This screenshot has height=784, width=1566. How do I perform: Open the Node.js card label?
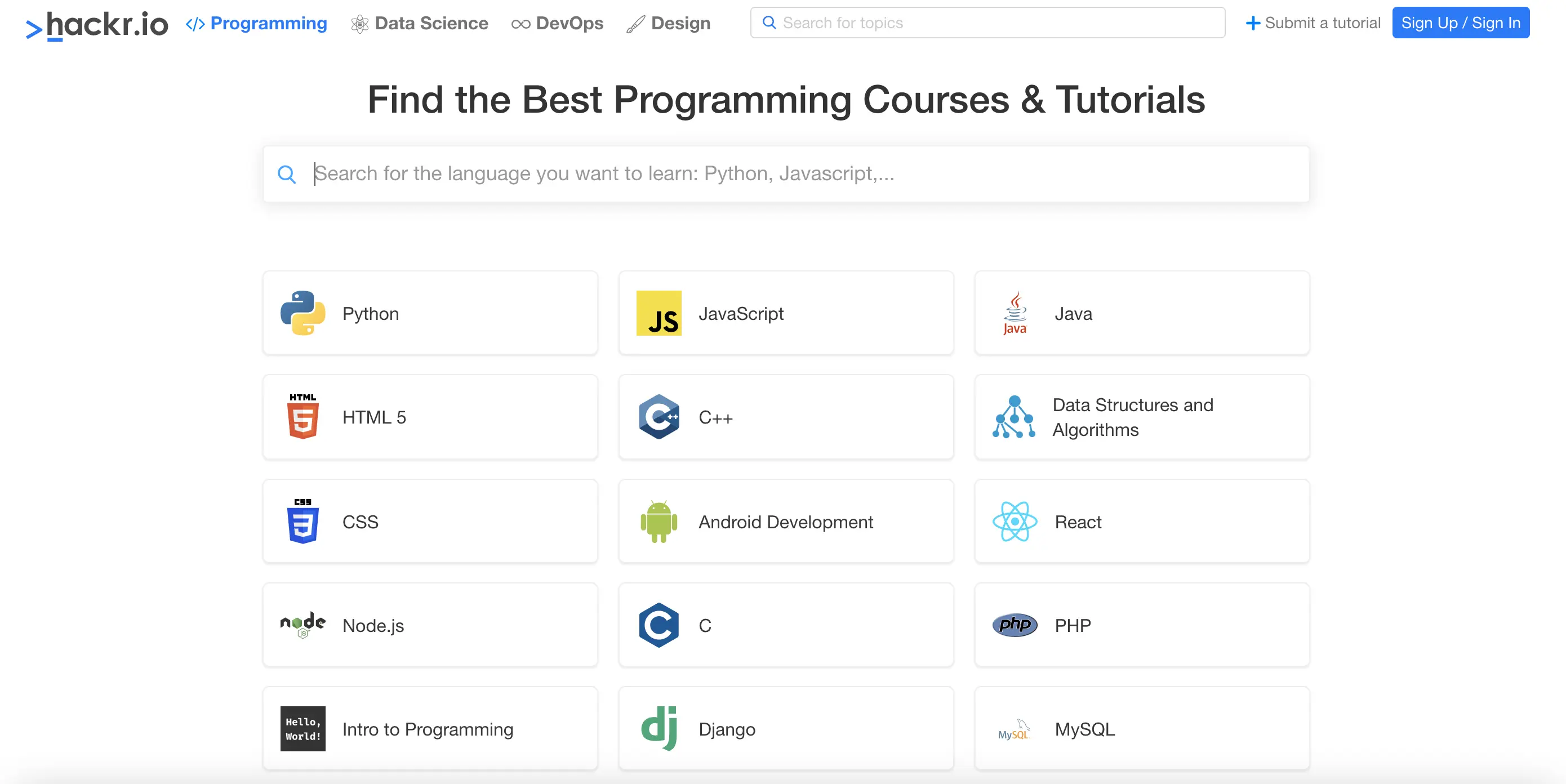click(x=373, y=626)
